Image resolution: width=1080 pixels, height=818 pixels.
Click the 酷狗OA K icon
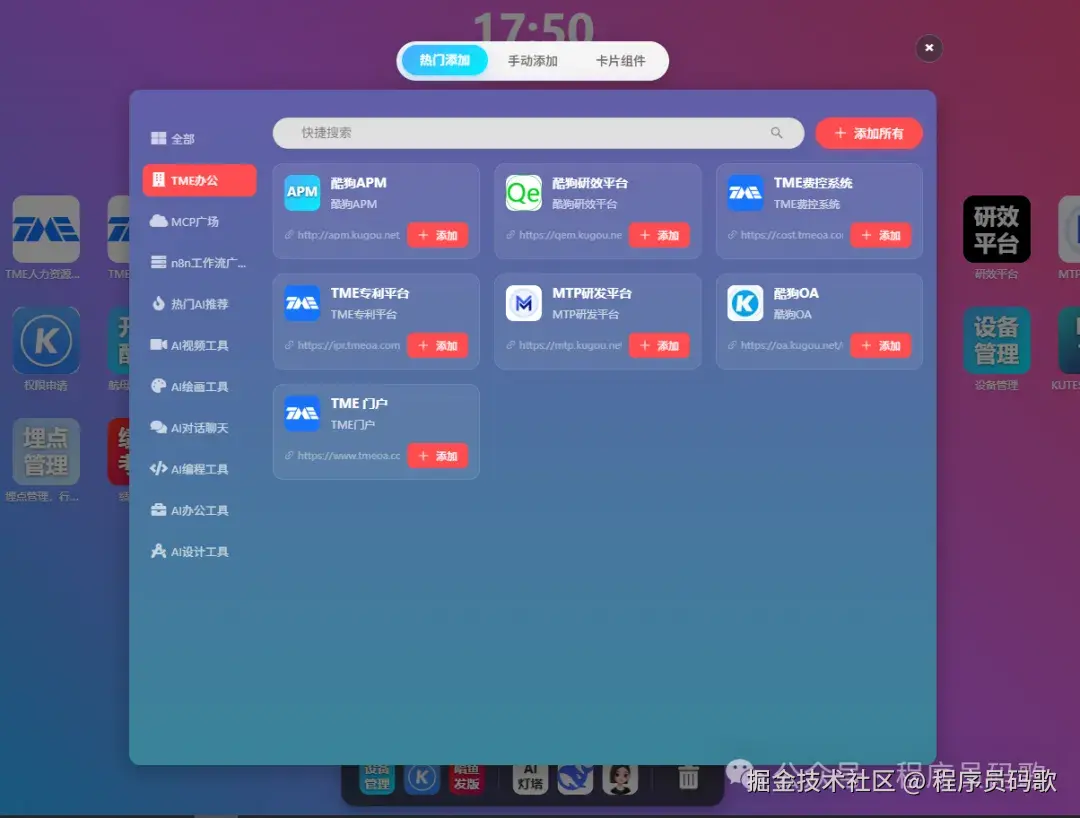click(x=745, y=302)
